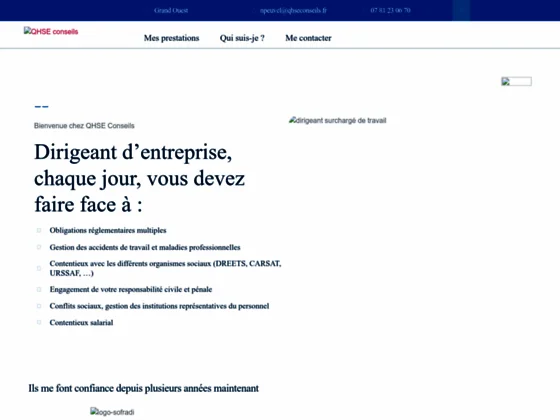Click the bullet icon beside 'Engagement de votre responsabilité'
Viewport: 560px width, 420px height.
(x=39, y=289)
